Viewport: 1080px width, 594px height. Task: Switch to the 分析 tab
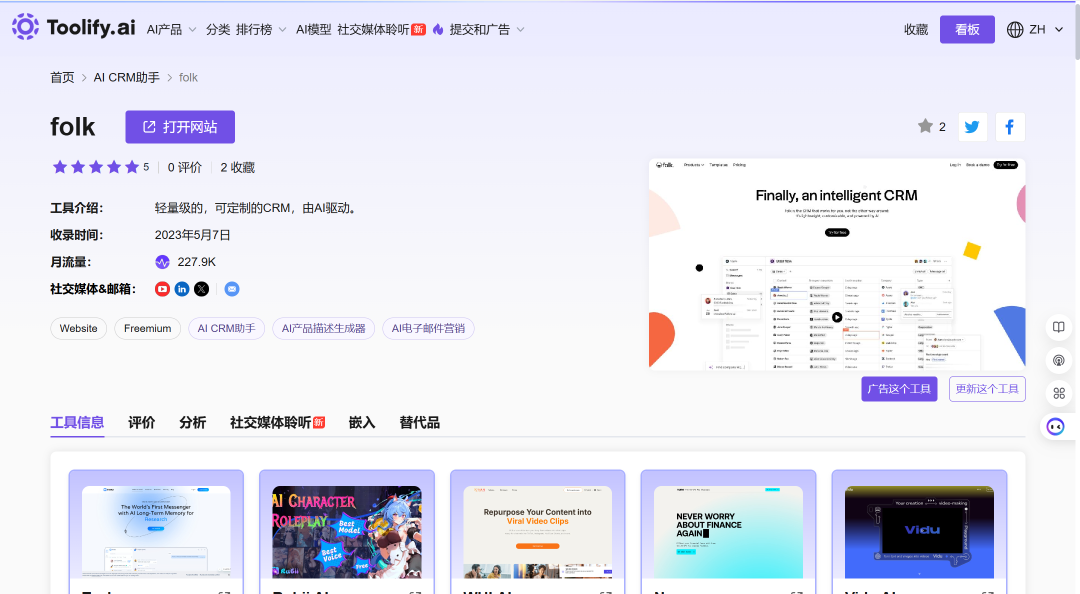192,422
